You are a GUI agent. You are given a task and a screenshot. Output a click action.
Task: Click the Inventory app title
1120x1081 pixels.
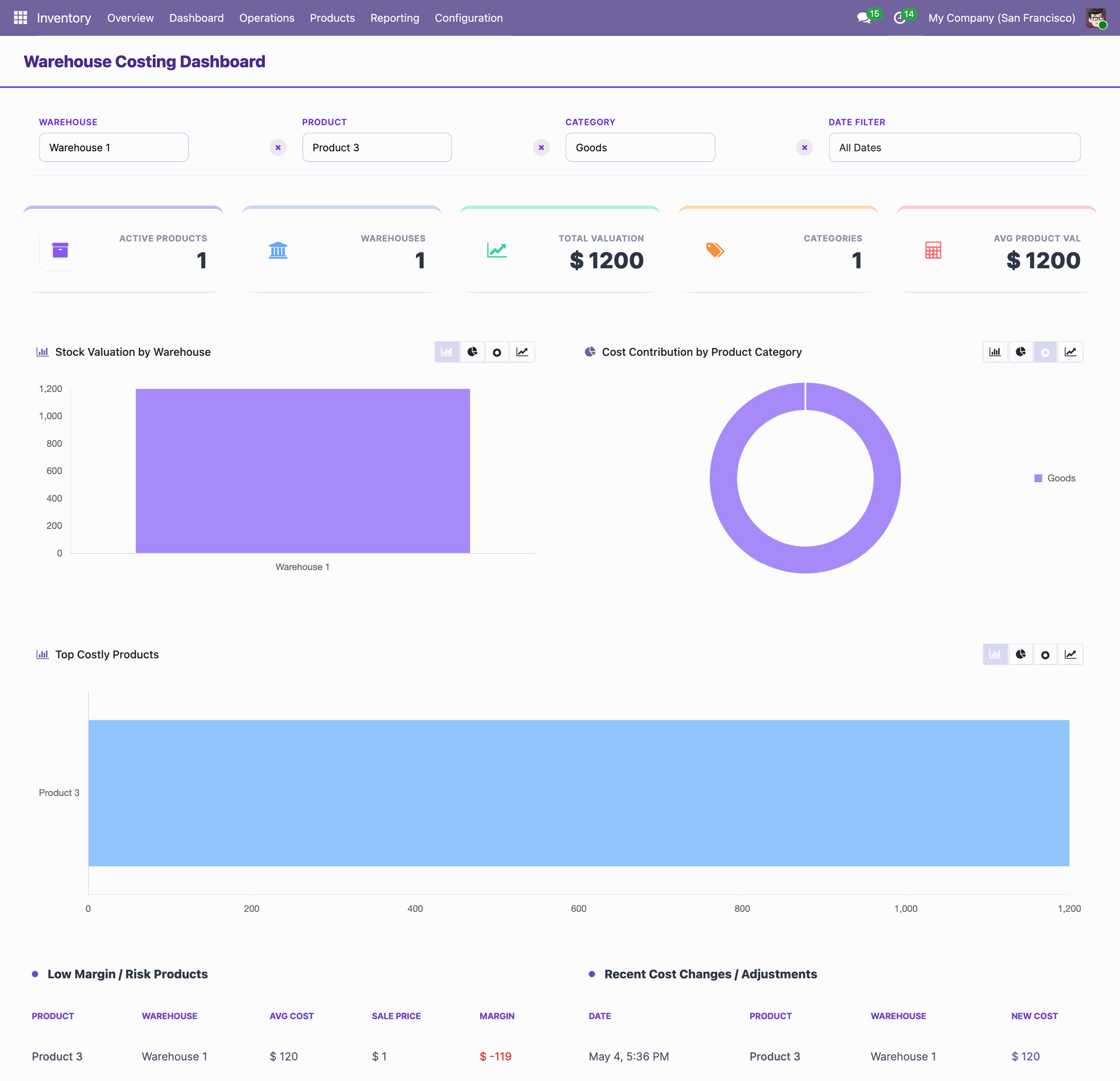[64, 18]
